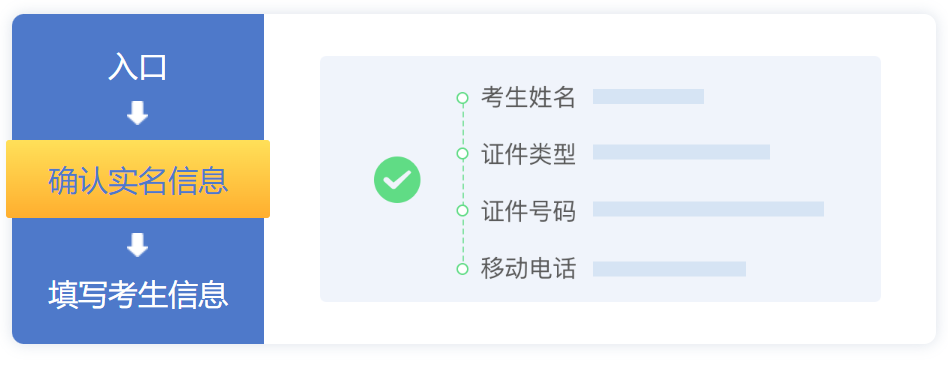Click the down arrow below 入口
Image resolution: width=948 pixels, height=369 pixels.
138,113
